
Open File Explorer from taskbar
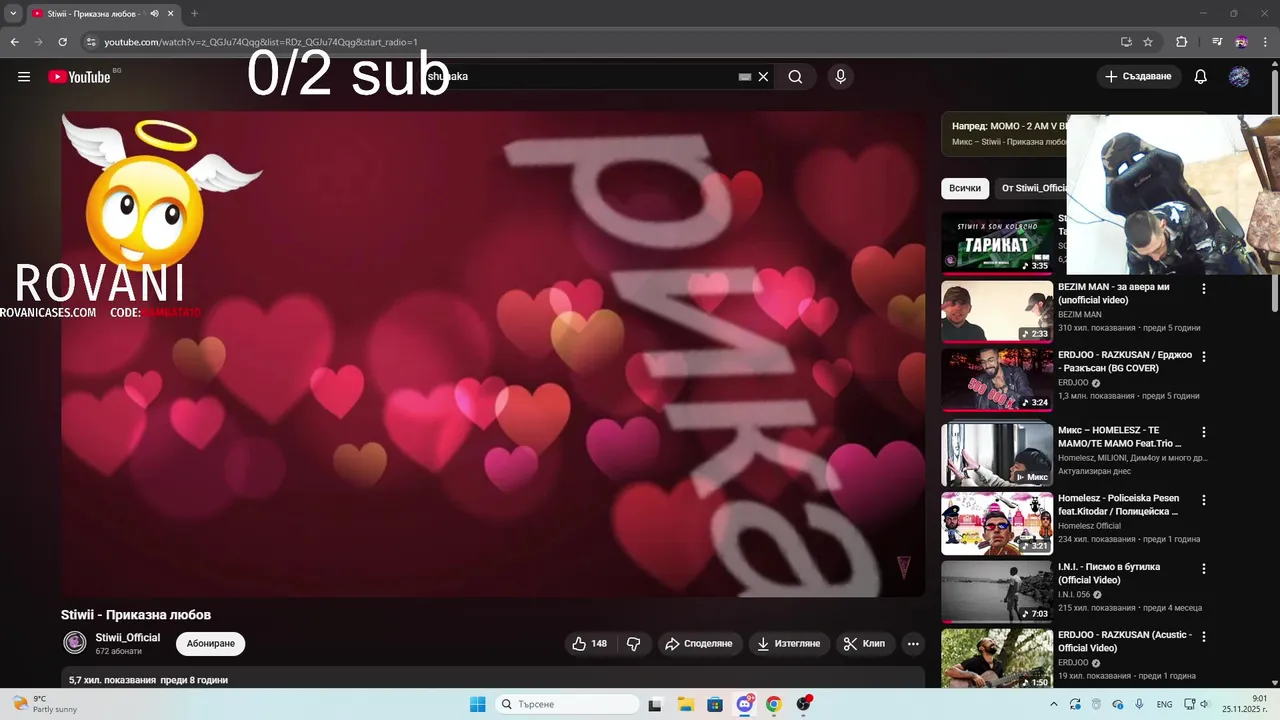pyautogui.click(x=685, y=704)
